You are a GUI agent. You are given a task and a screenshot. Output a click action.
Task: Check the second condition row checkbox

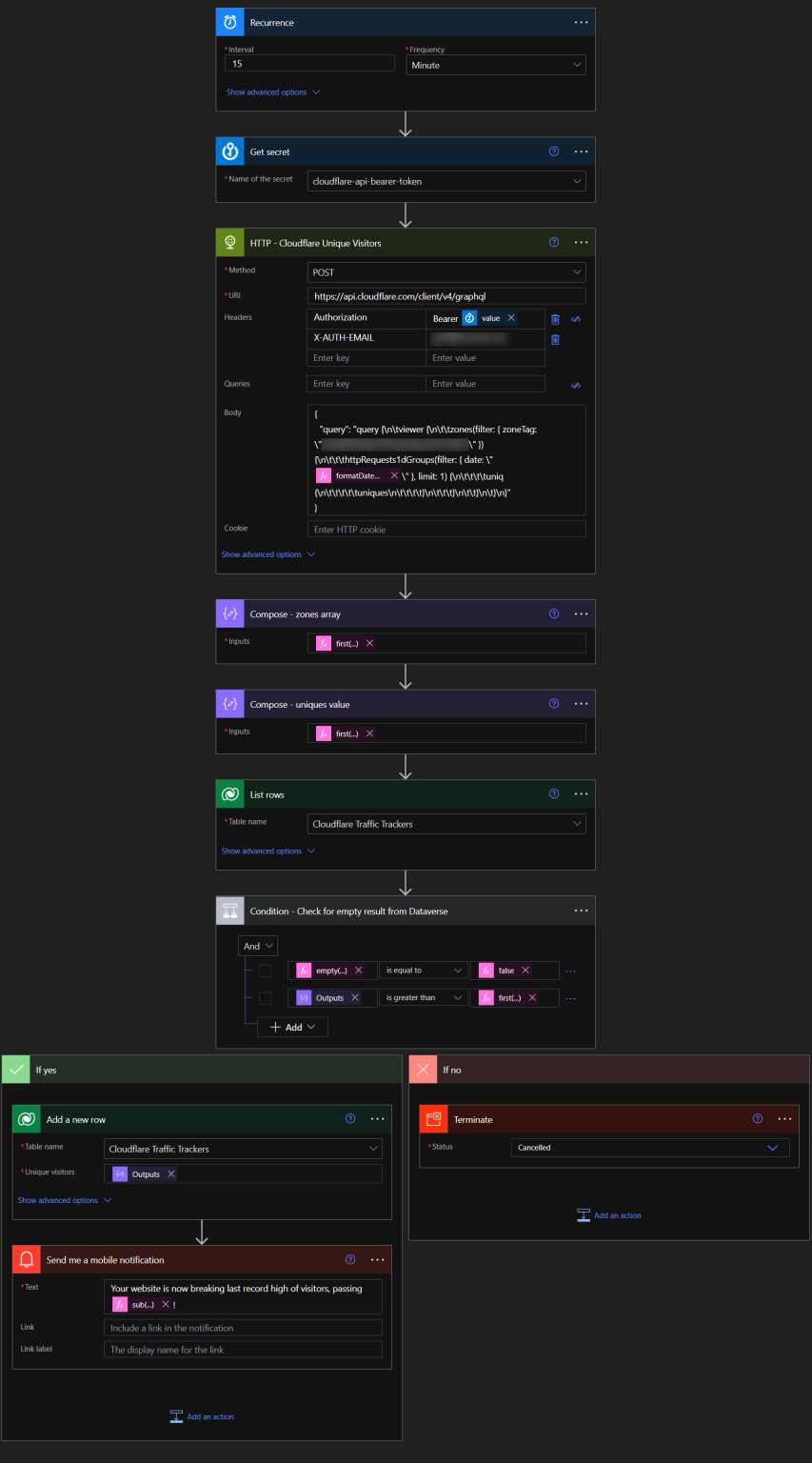[x=267, y=997]
